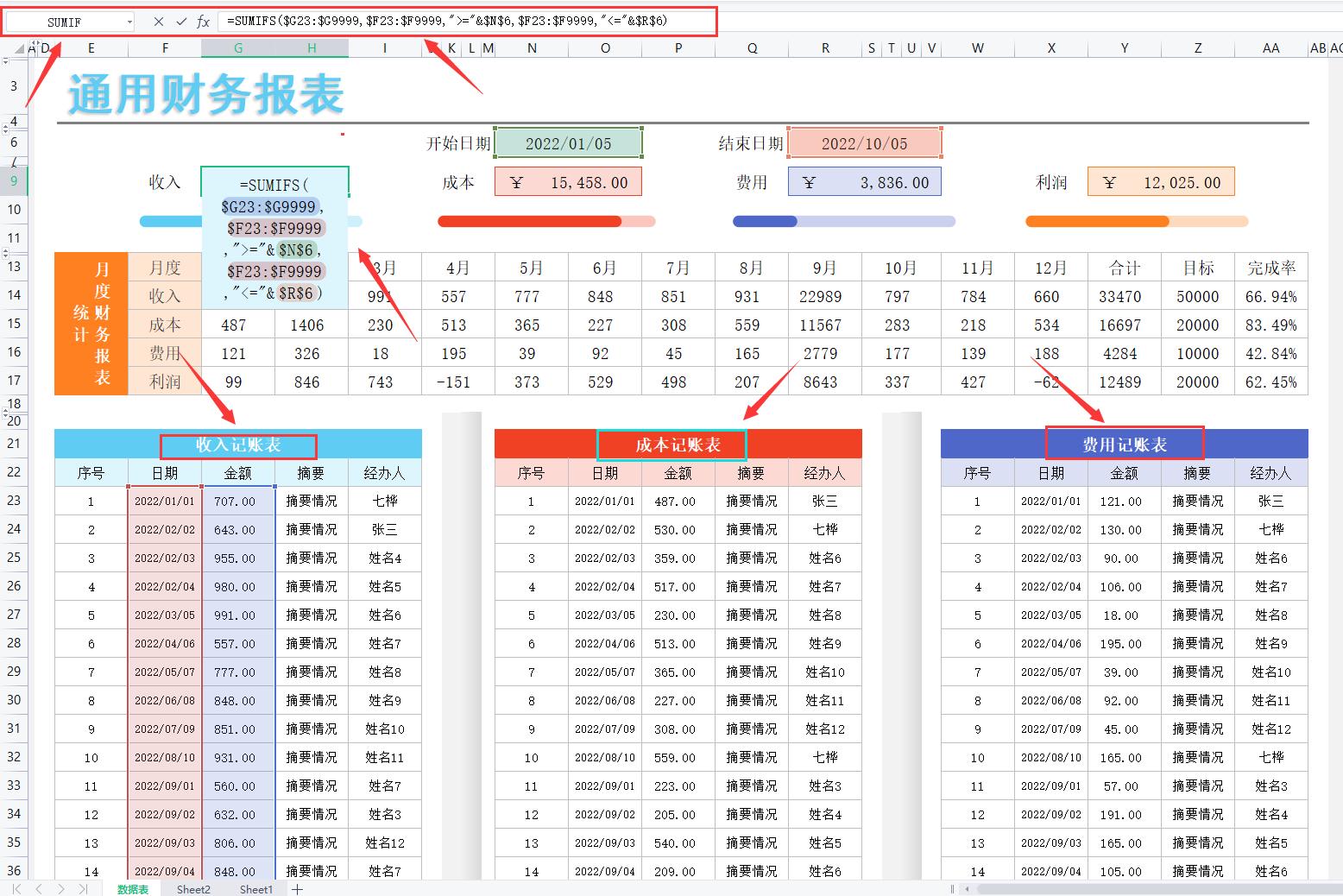Image resolution: width=1343 pixels, height=896 pixels.
Task: Open the Name Box dropdown showing SUMIF
Action: coord(131,21)
